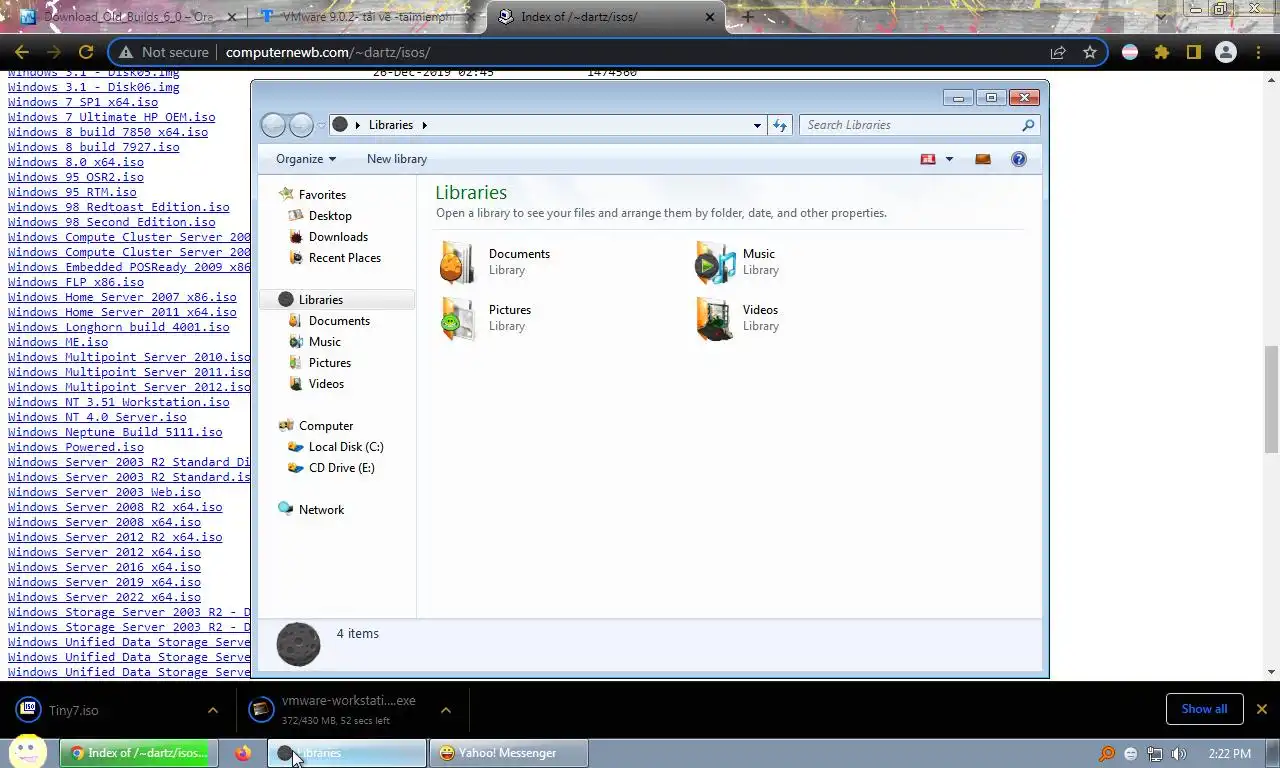
Task: Switch to the VMware 9.0.2 Chrome tab
Action: tap(367, 17)
